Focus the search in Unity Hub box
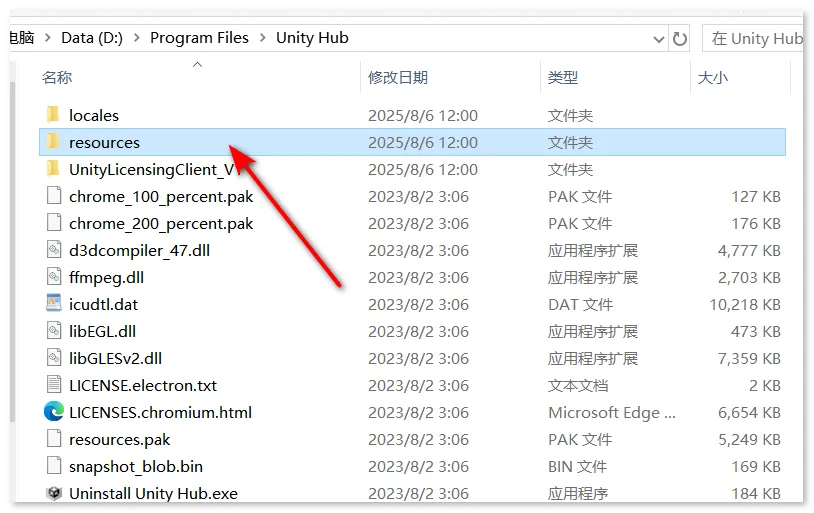 [x=753, y=38]
